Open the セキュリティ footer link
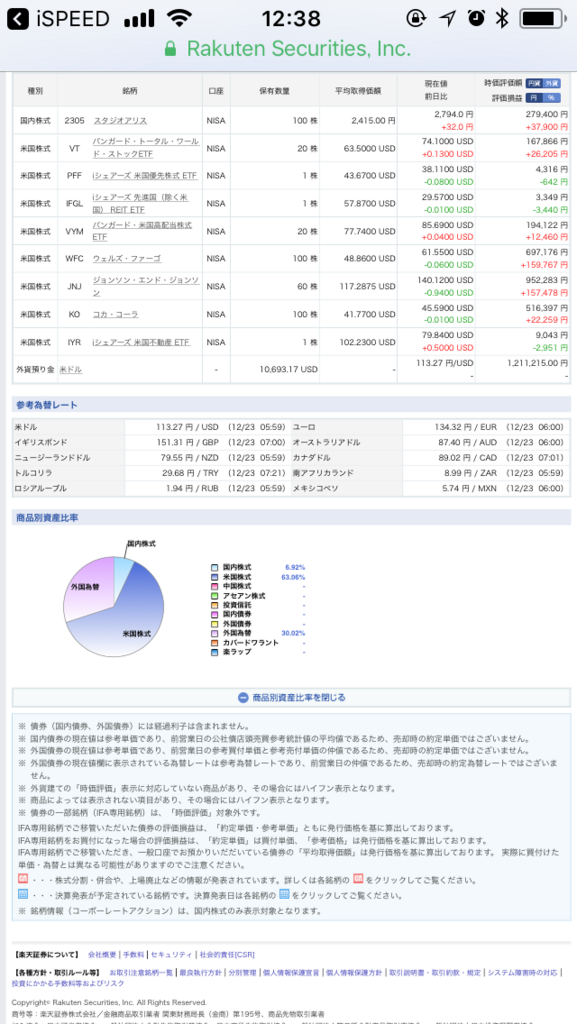 tap(171, 954)
